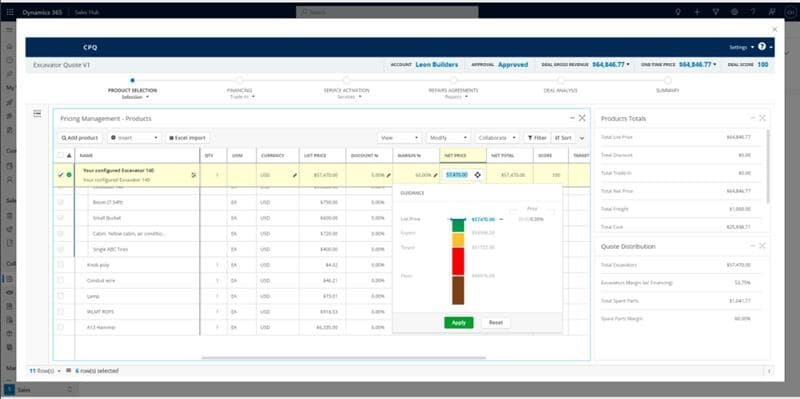Open Dynamics 365 gear settings icon
This screenshot has height=399, width=800.
(735, 12)
